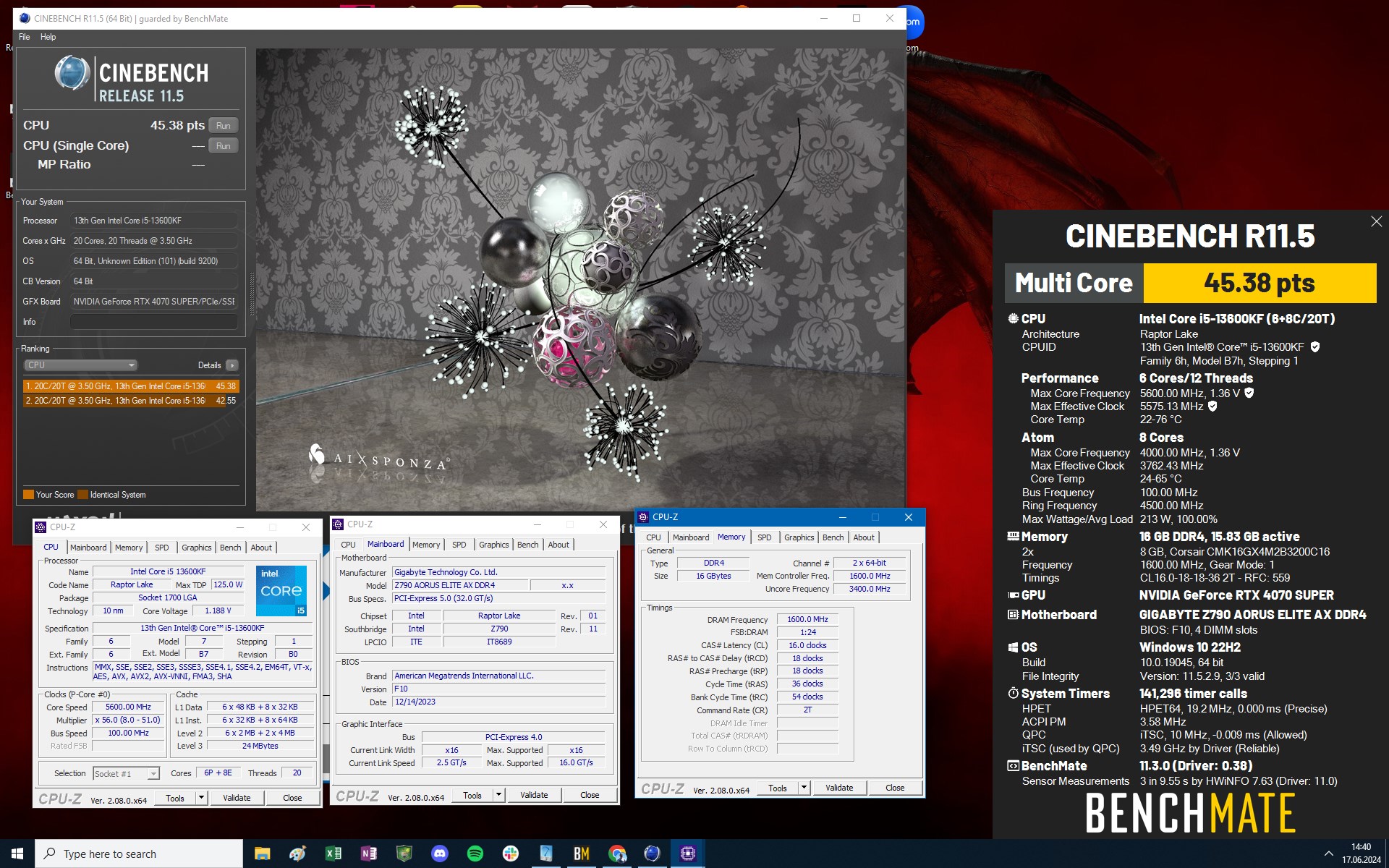Switch to Mainboard tab in CPU-Z CPU window
The image size is (1389, 868).
click(x=88, y=548)
